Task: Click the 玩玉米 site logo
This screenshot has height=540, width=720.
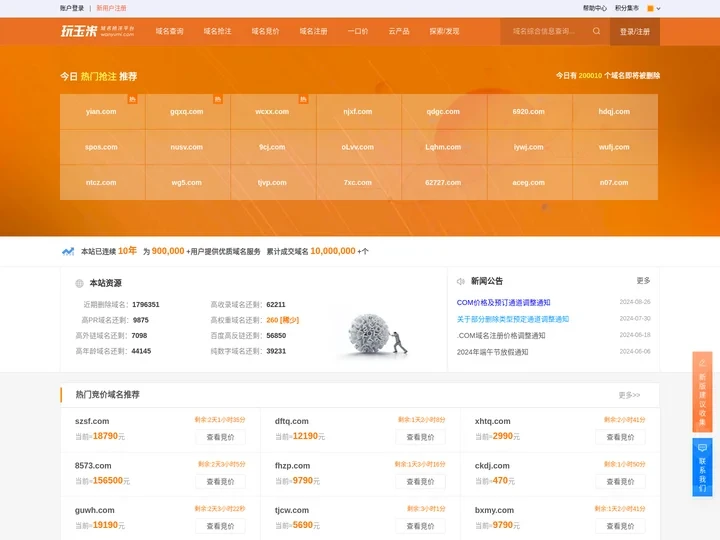Action: pyautogui.click(x=97, y=31)
